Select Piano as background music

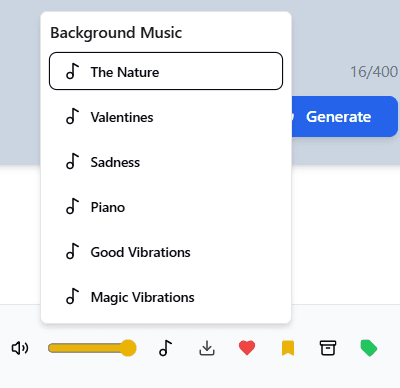coord(166,207)
